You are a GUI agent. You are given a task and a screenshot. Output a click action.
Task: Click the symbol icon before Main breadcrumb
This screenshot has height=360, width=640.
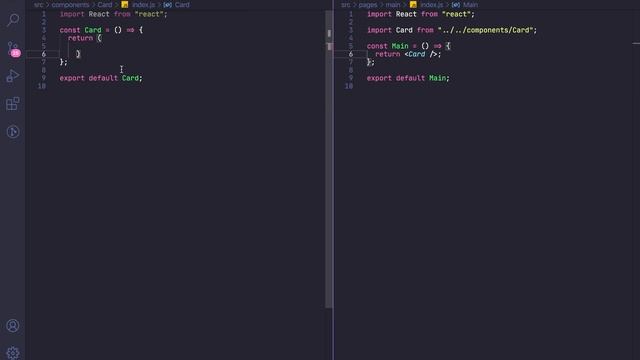coord(456,4)
